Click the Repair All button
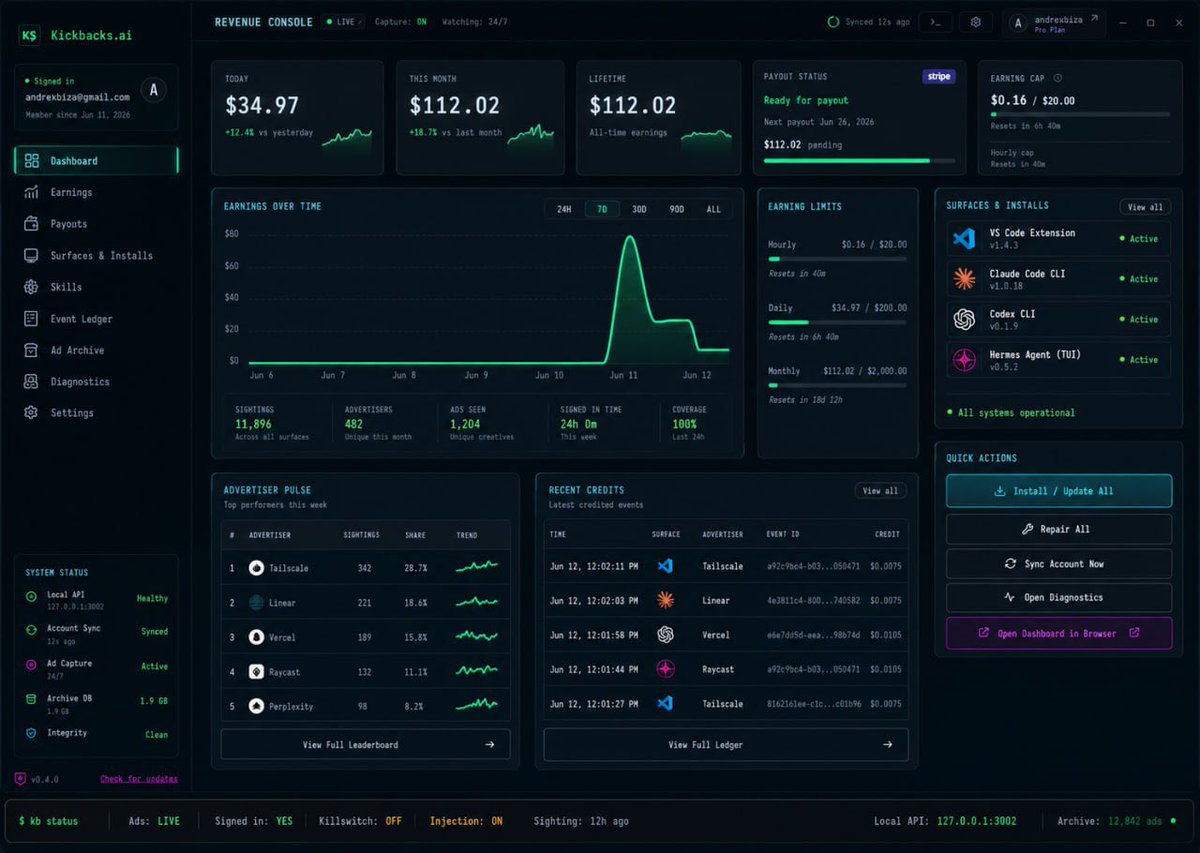 tap(1059, 529)
